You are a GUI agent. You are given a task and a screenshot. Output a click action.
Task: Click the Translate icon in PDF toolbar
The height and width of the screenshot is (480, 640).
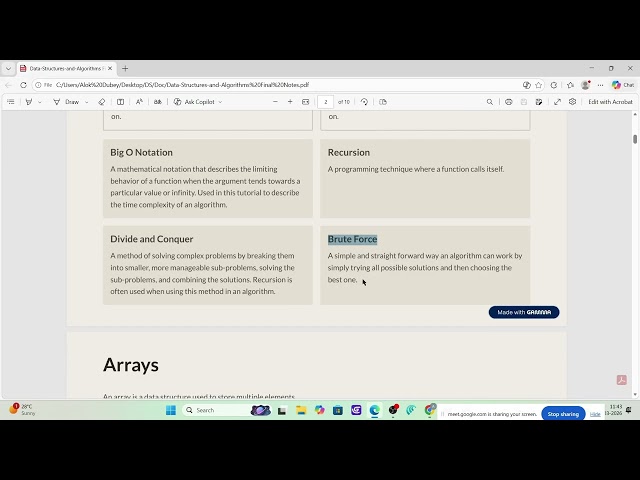tap(158, 102)
